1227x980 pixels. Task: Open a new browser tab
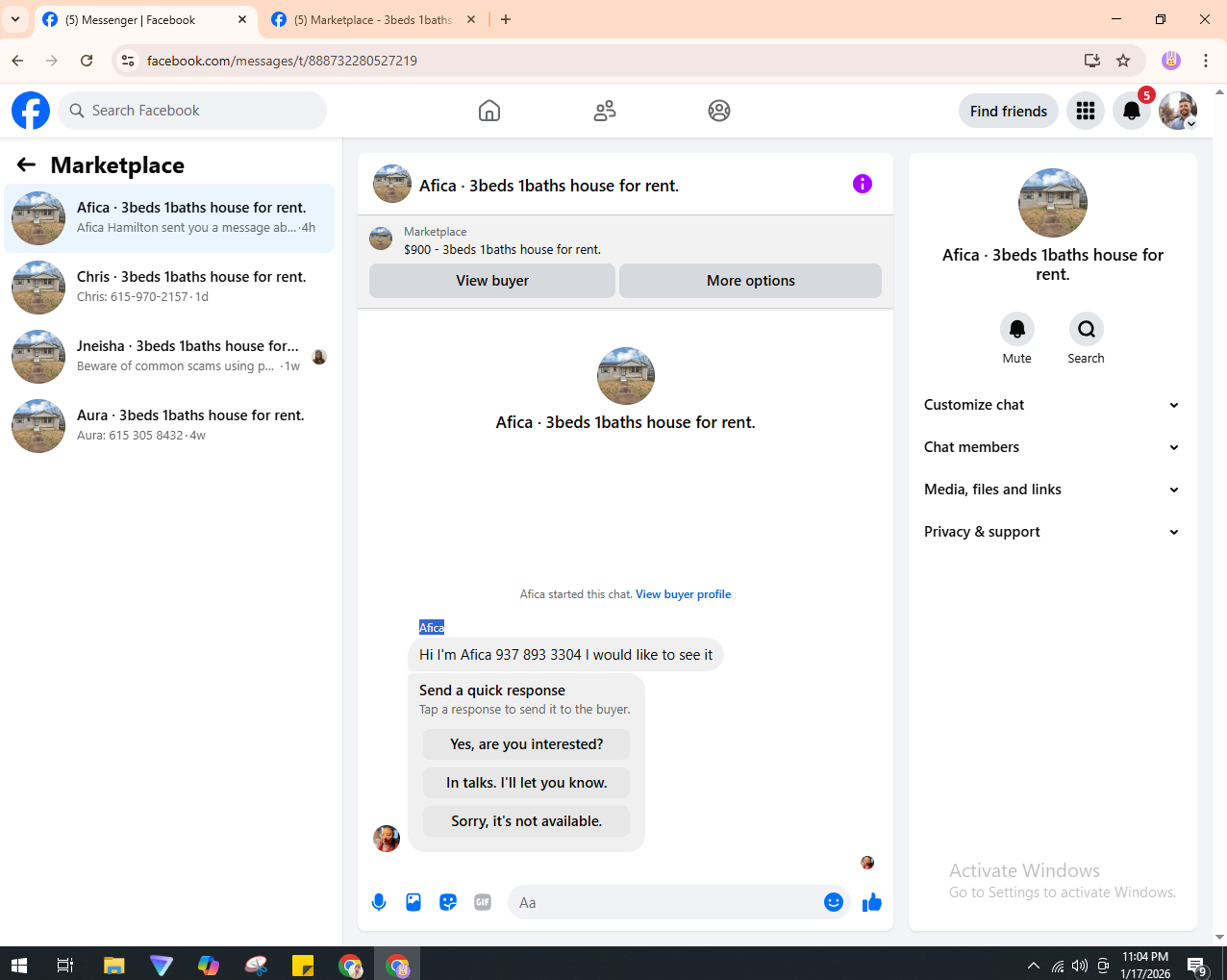pyautogui.click(x=506, y=19)
